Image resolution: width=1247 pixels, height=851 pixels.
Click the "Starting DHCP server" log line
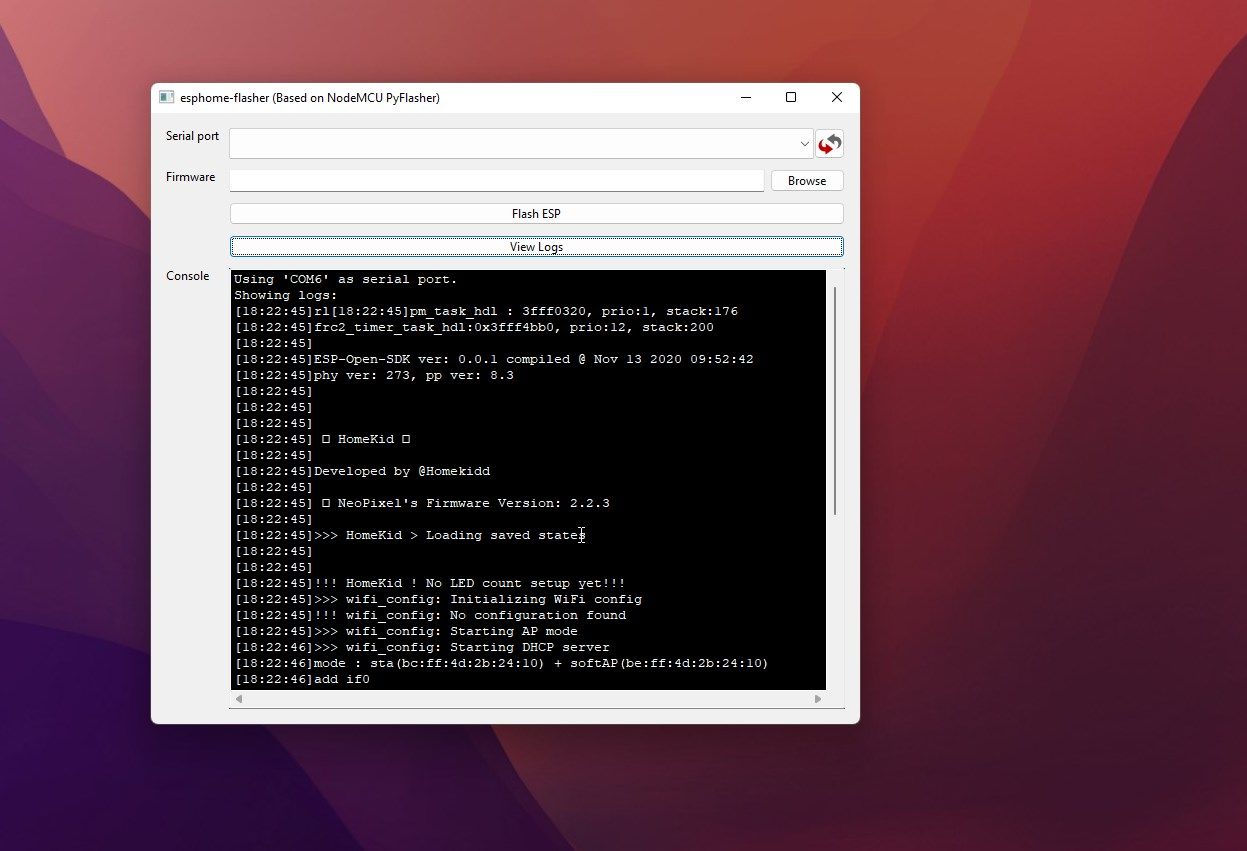(x=422, y=647)
